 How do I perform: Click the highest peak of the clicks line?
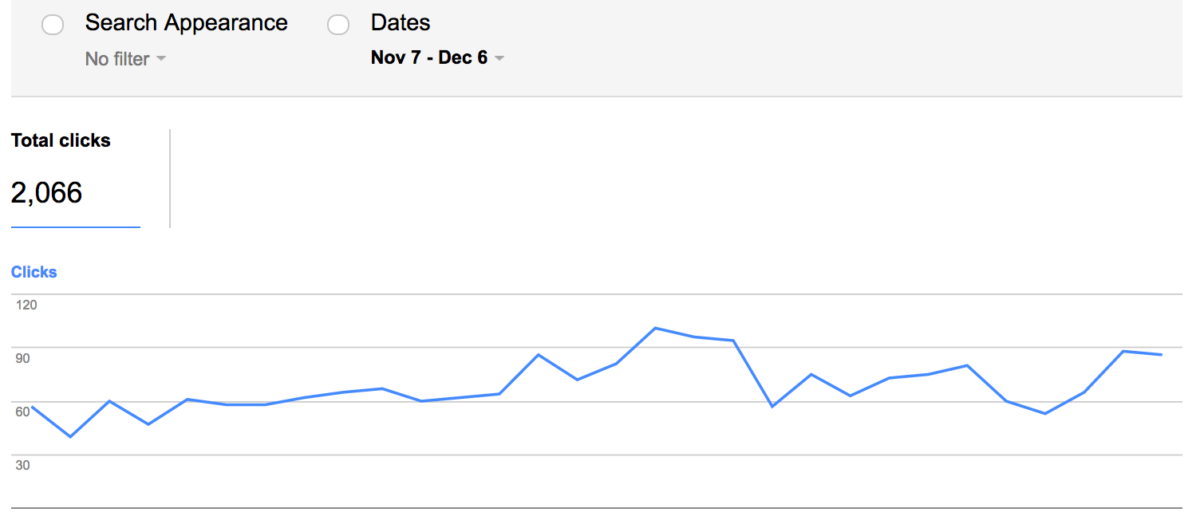[x=655, y=328]
